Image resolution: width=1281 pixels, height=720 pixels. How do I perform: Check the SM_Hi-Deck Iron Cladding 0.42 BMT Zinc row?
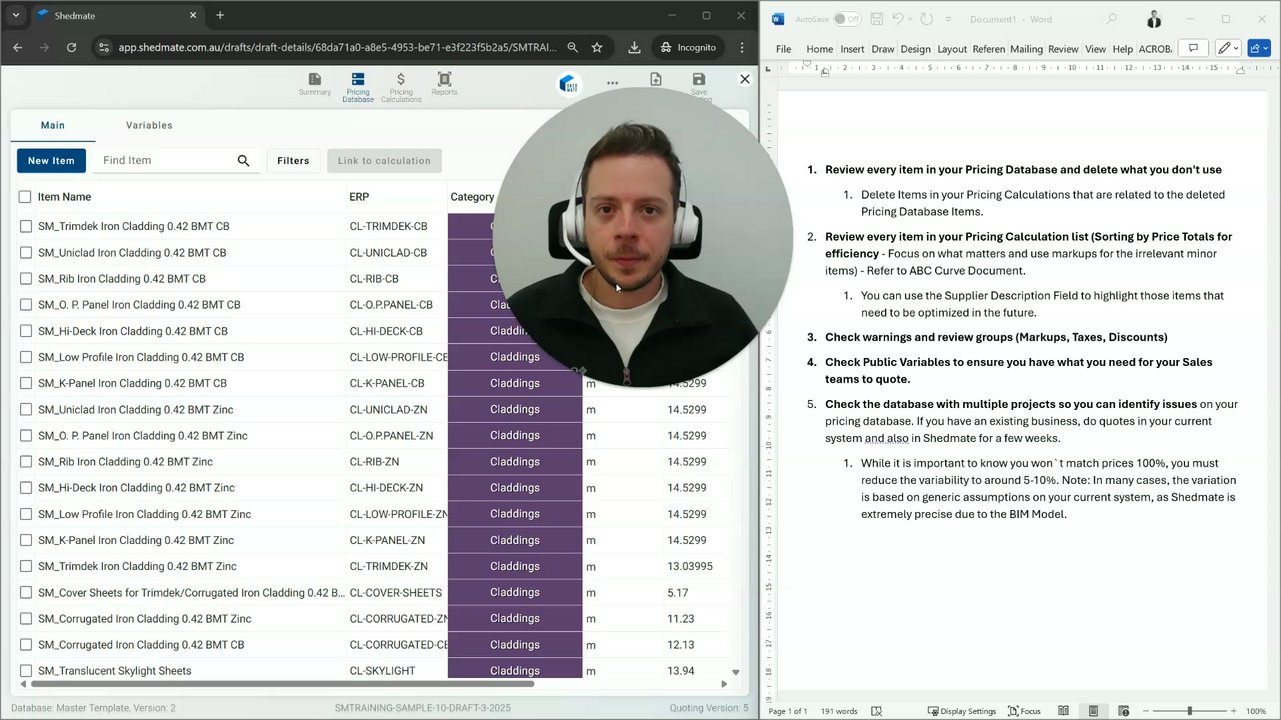[x=26, y=488]
